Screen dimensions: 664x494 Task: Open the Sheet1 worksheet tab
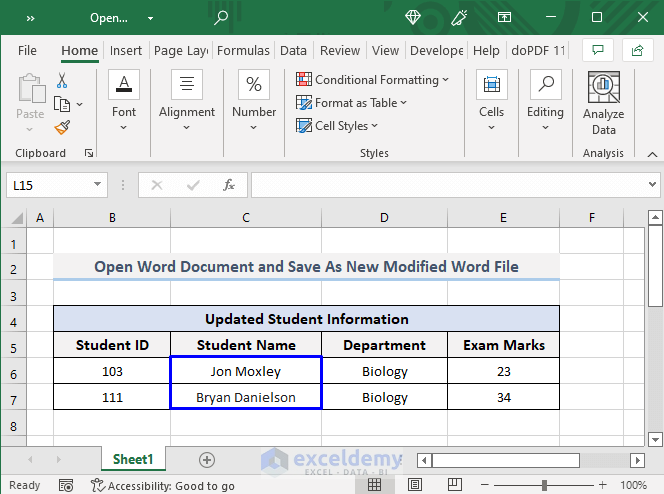133,460
